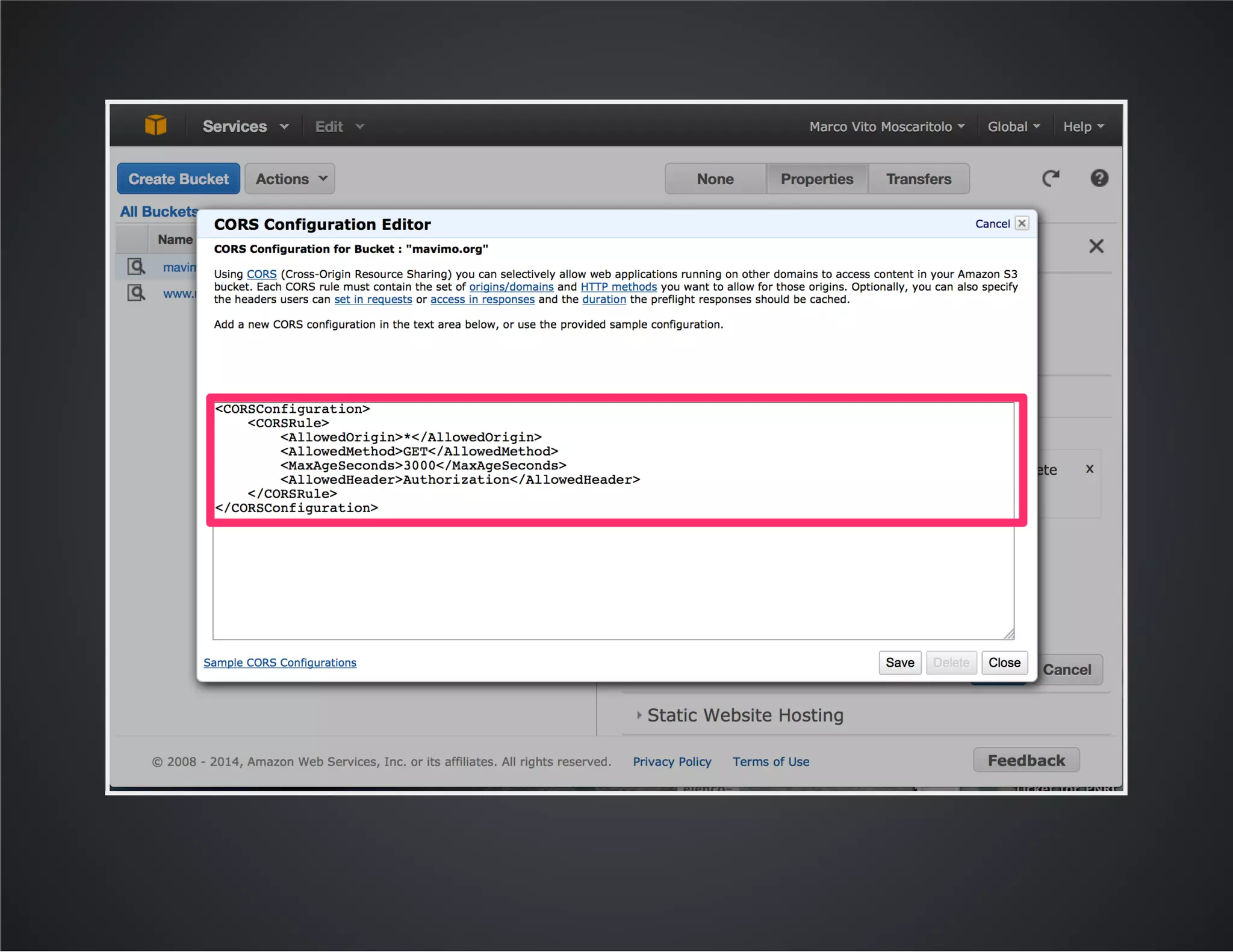Save the CORS configuration

pyautogui.click(x=899, y=663)
